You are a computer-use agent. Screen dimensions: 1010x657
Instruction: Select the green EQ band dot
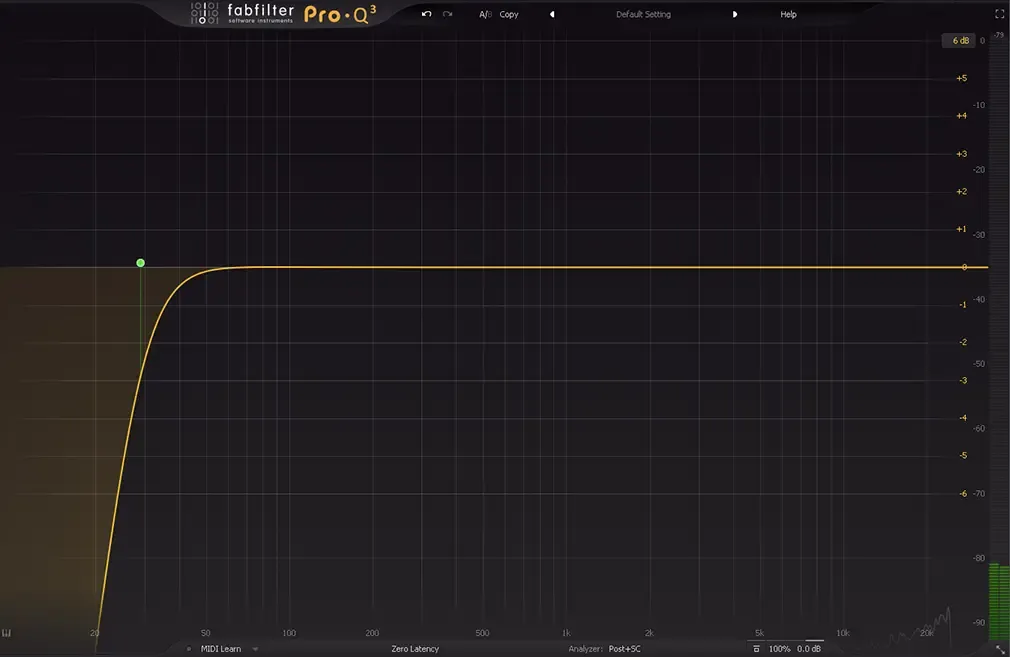click(x=140, y=263)
